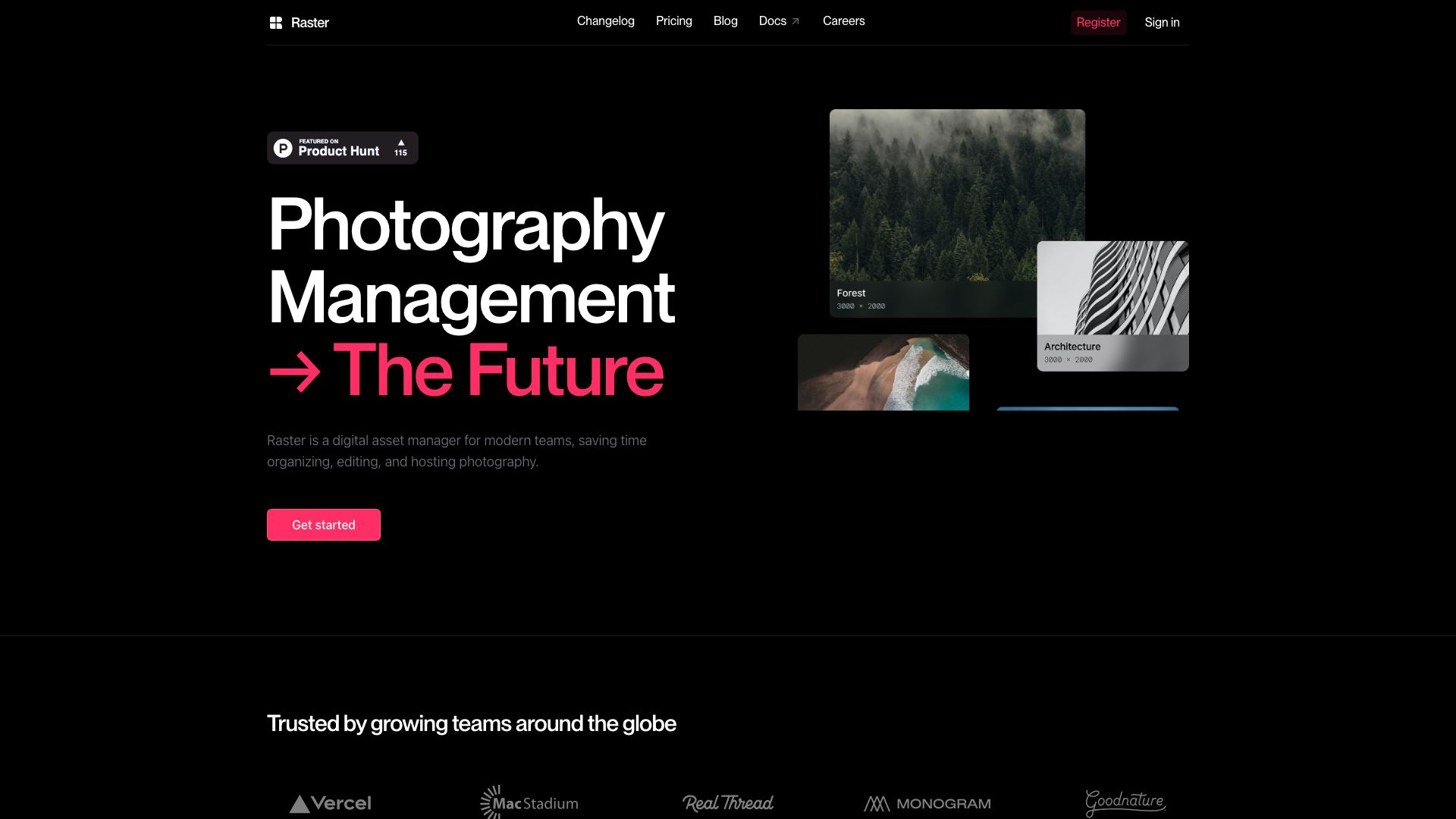Open the Vercel logo
The image size is (1456, 819).
click(331, 803)
